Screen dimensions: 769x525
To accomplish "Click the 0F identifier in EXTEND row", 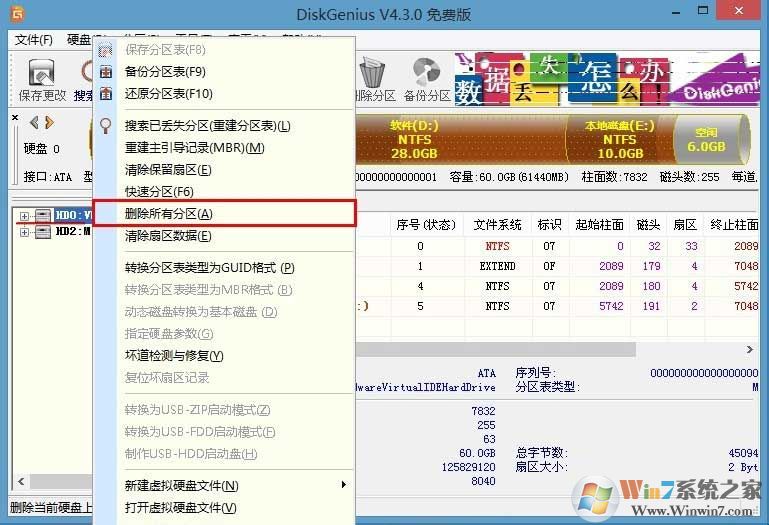I will coord(549,266).
